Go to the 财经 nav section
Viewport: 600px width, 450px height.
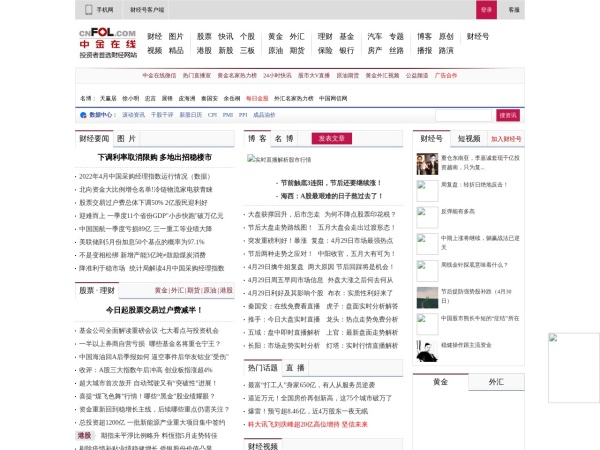155,36
